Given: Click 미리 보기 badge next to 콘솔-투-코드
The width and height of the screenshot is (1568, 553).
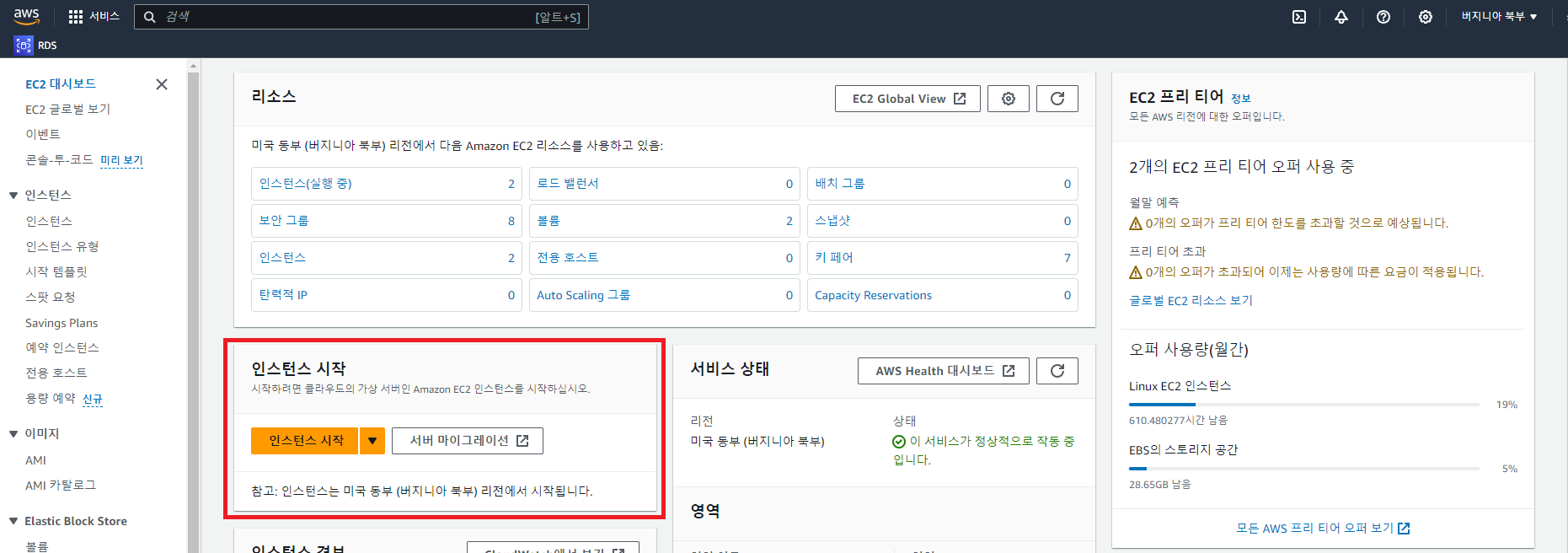Looking at the screenshot, I should (122, 160).
